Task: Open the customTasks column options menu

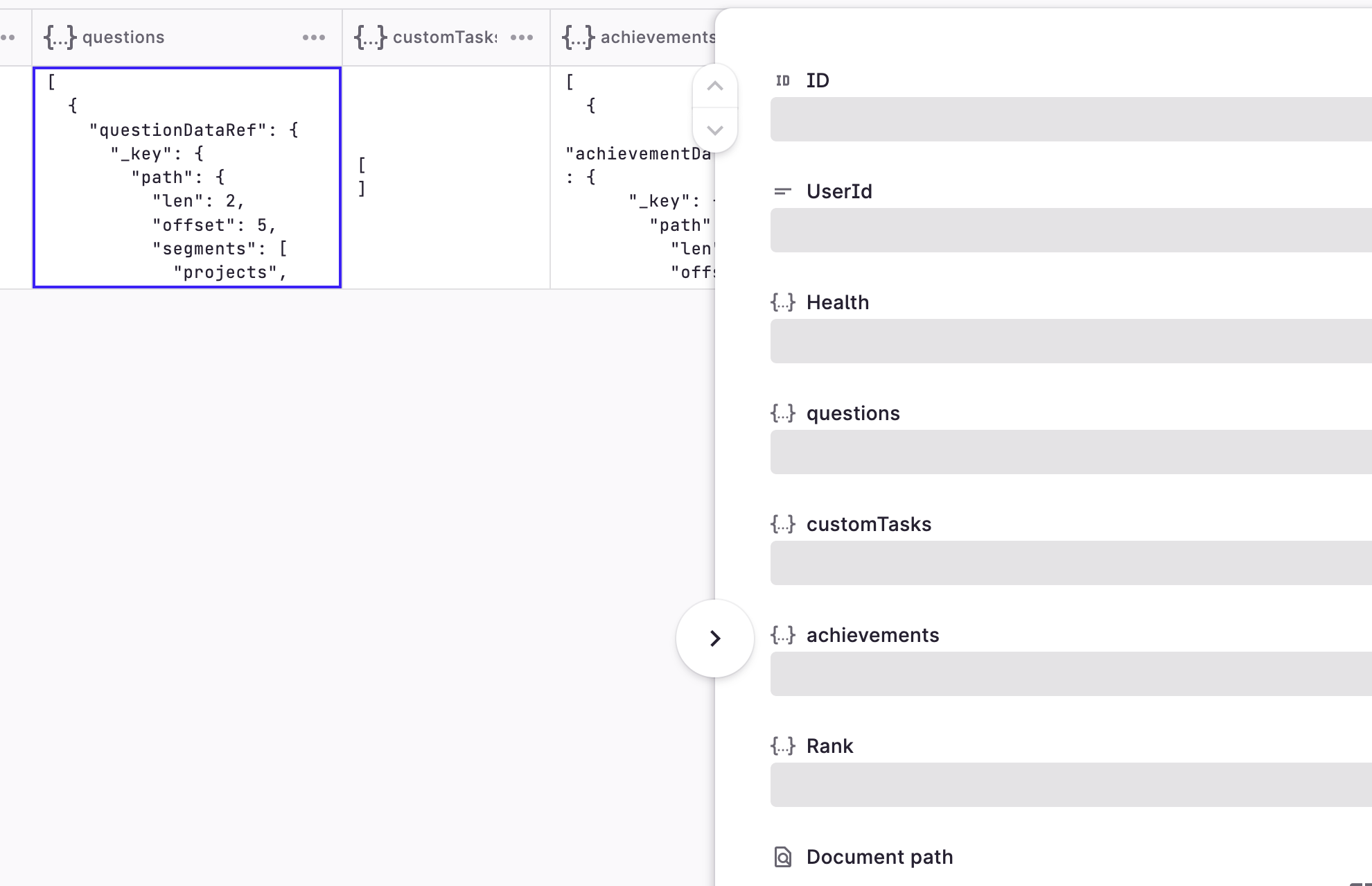Action: [520, 37]
